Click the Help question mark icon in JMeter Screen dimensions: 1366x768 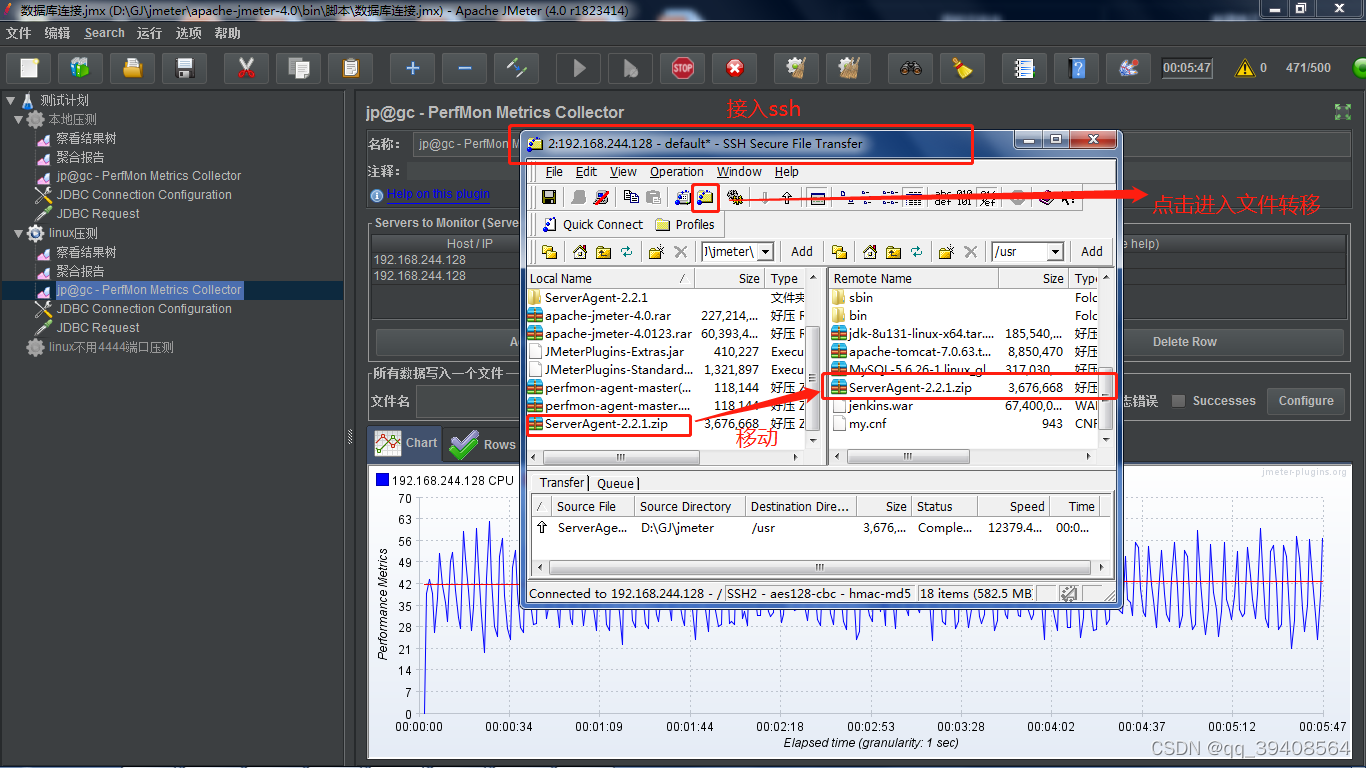coord(1076,68)
